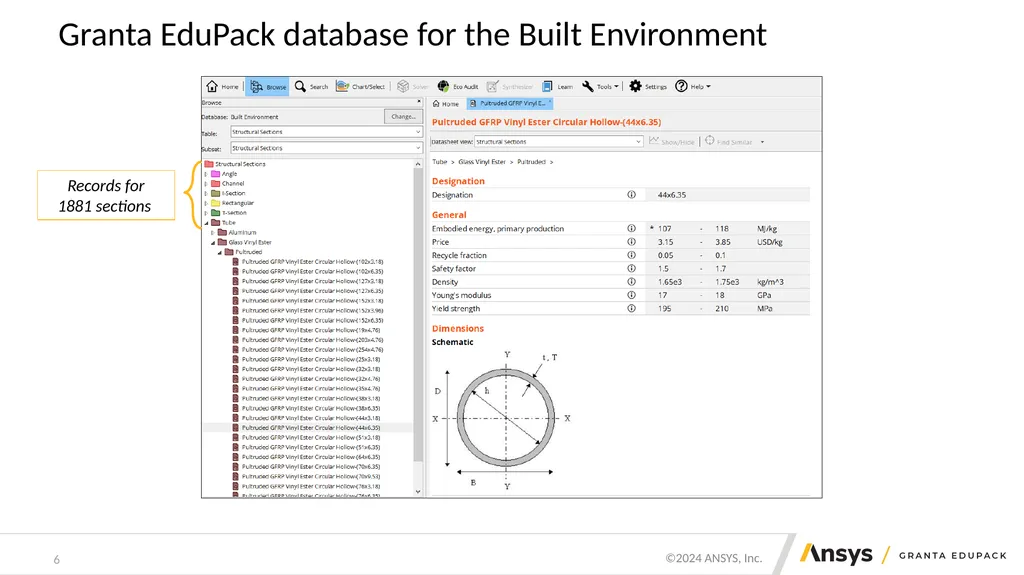
Task: Click the Synthesizer toolbar icon
Action: [x=509, y=86]
